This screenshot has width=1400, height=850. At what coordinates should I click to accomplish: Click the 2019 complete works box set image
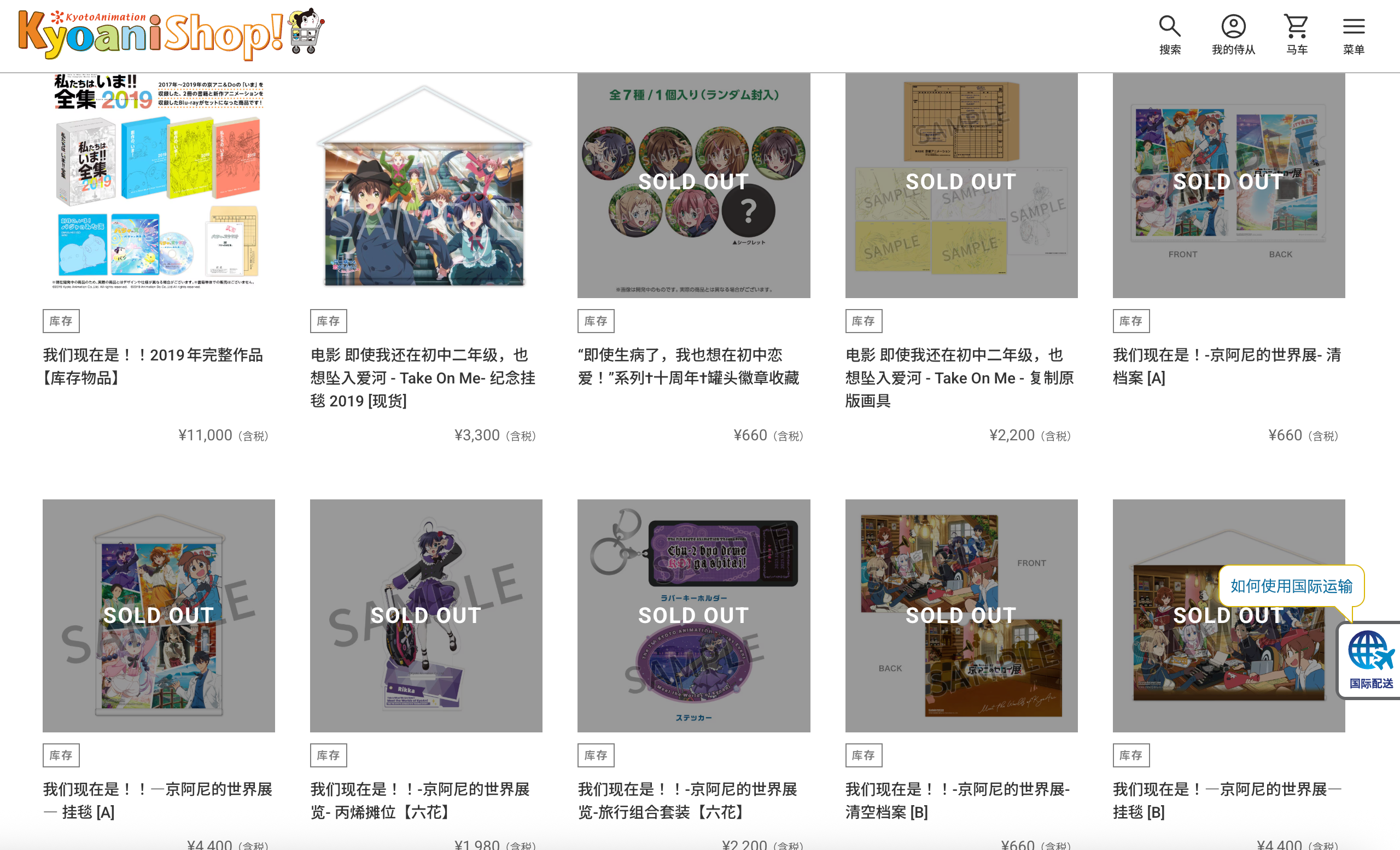tap(159, 185)
